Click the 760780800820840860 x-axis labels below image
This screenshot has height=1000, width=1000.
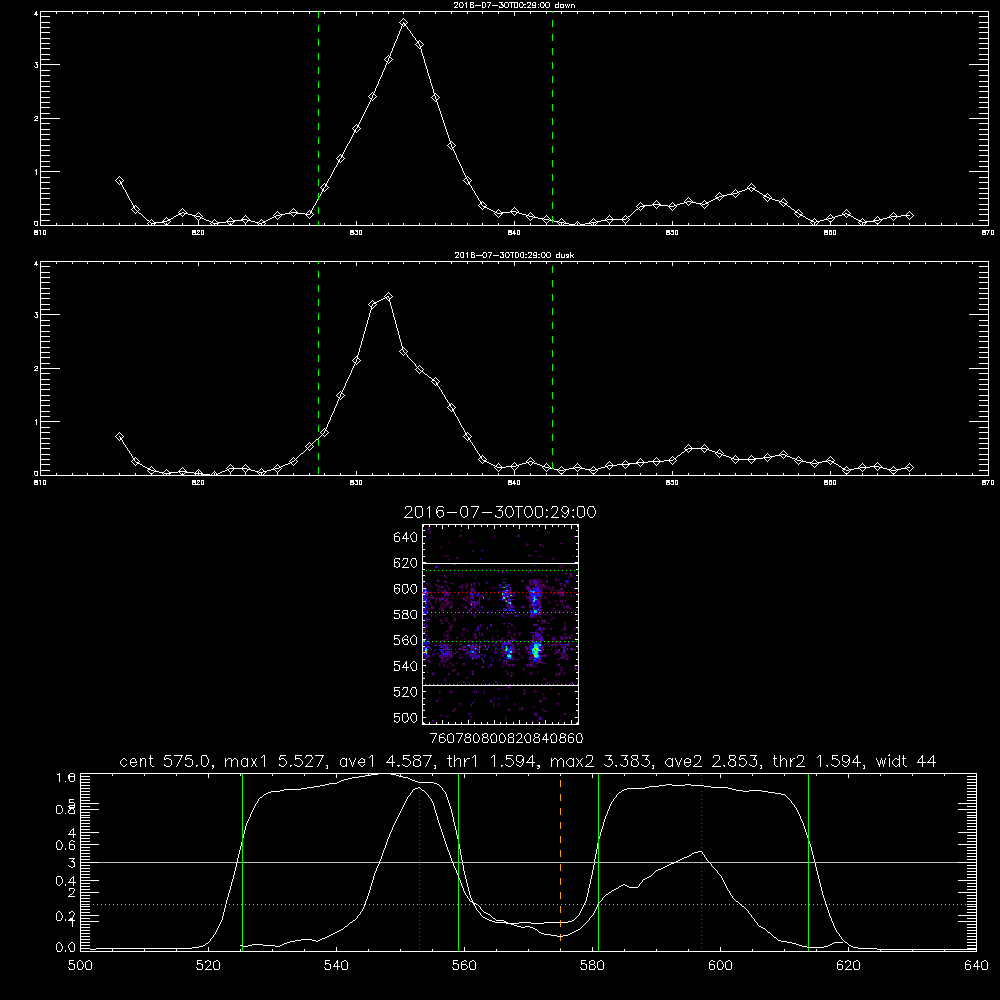[x=506, y=739]
